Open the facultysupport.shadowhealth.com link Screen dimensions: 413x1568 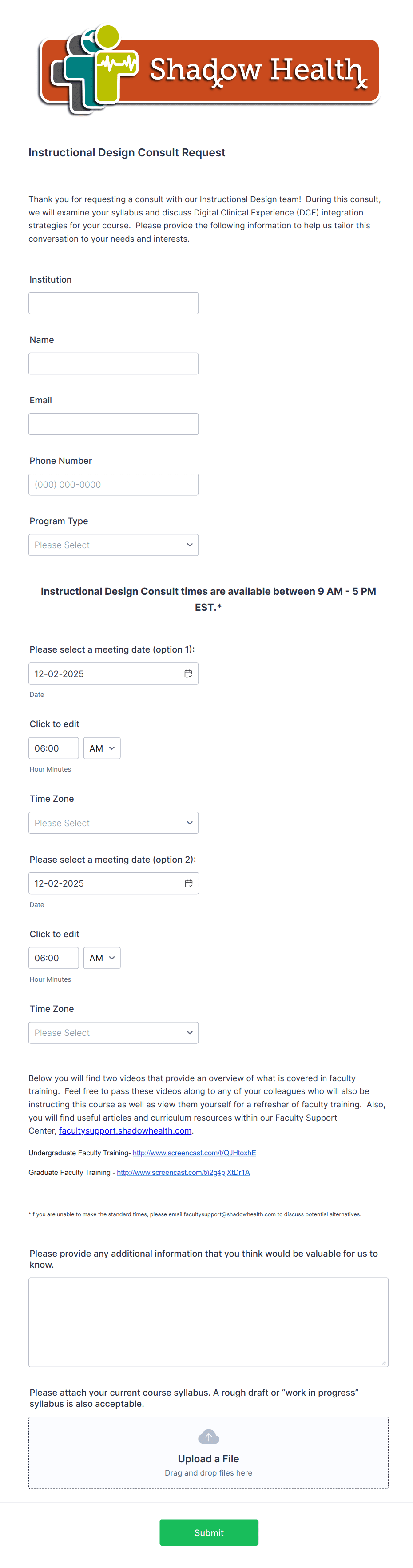pyautogui.click(x=125, y=1130)
